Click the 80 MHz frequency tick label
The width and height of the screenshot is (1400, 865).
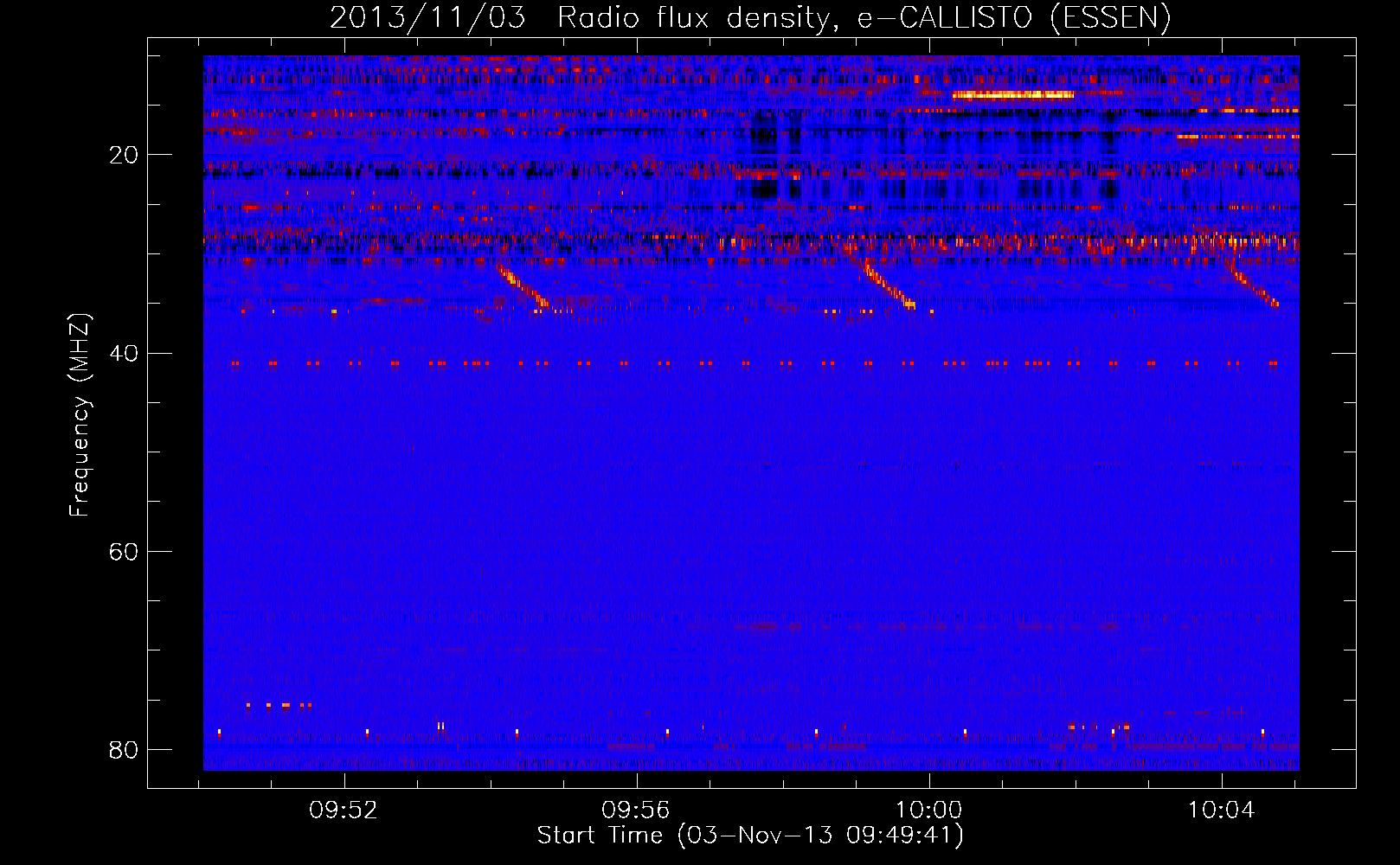tap(124, 749)
